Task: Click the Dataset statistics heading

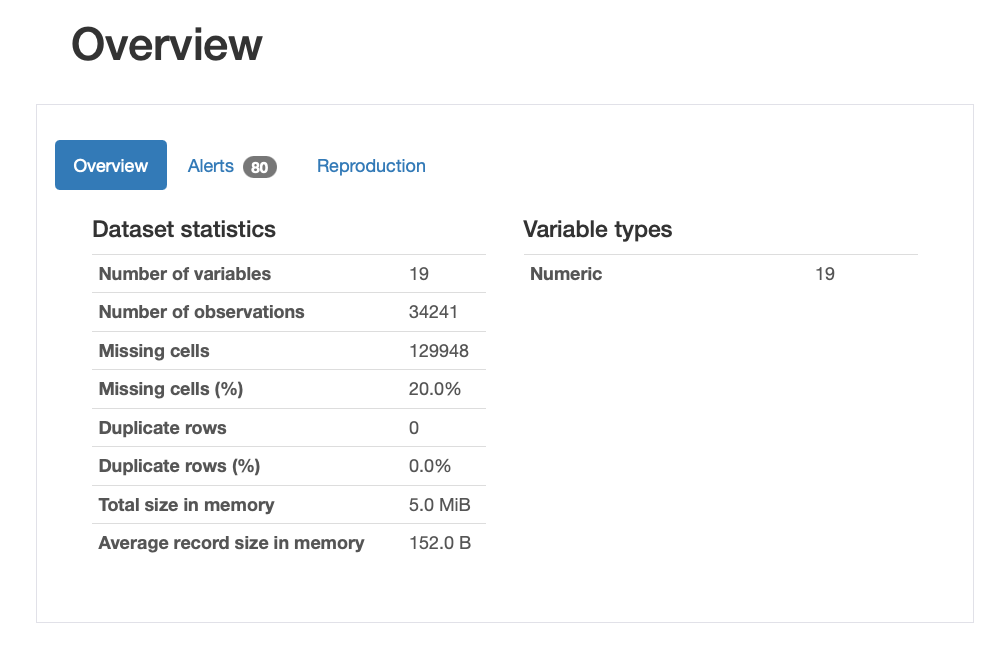Action: pos(184,229)
